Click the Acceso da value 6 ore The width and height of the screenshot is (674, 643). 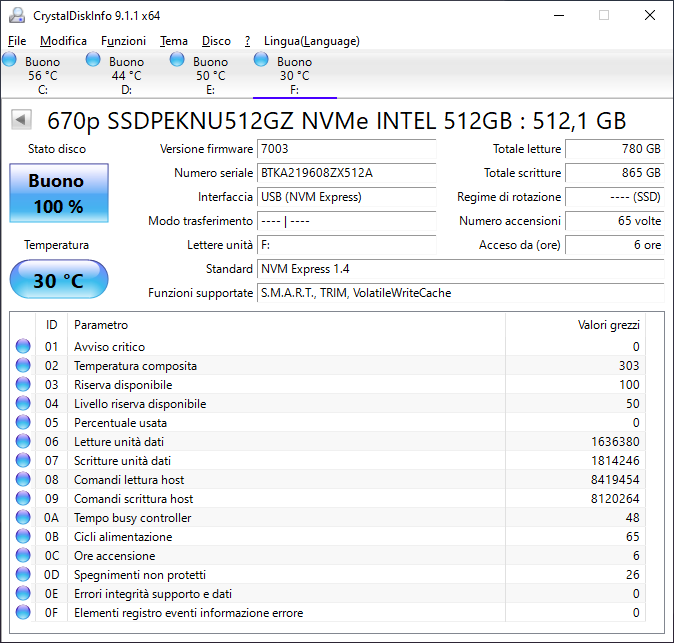[615, 245]
